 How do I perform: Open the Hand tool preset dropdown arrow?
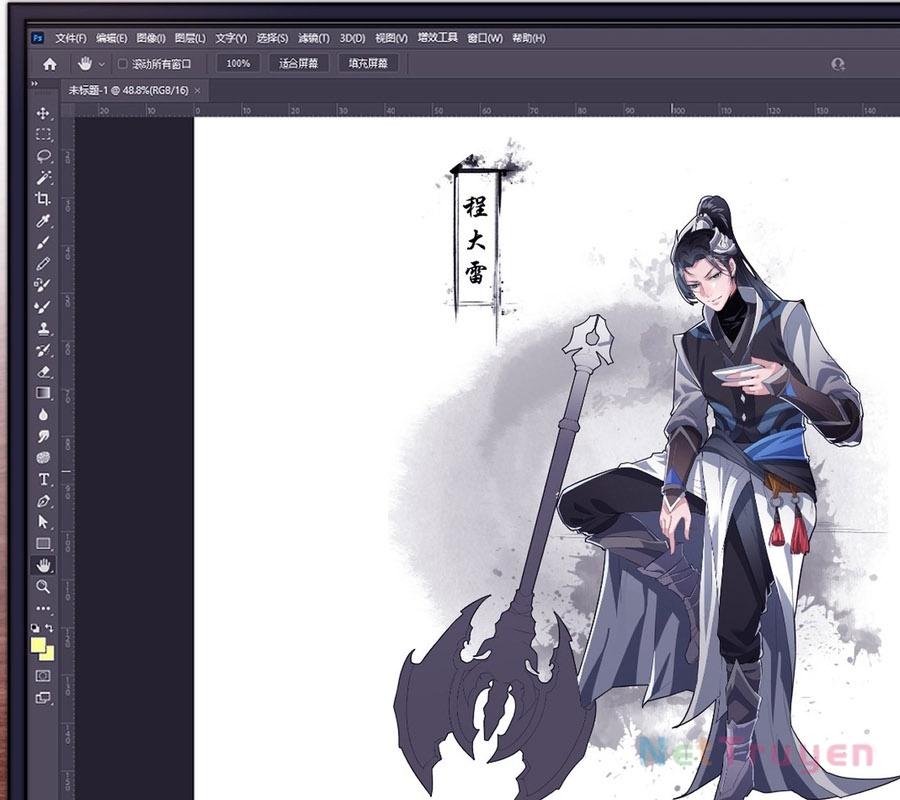pos(101,64)
